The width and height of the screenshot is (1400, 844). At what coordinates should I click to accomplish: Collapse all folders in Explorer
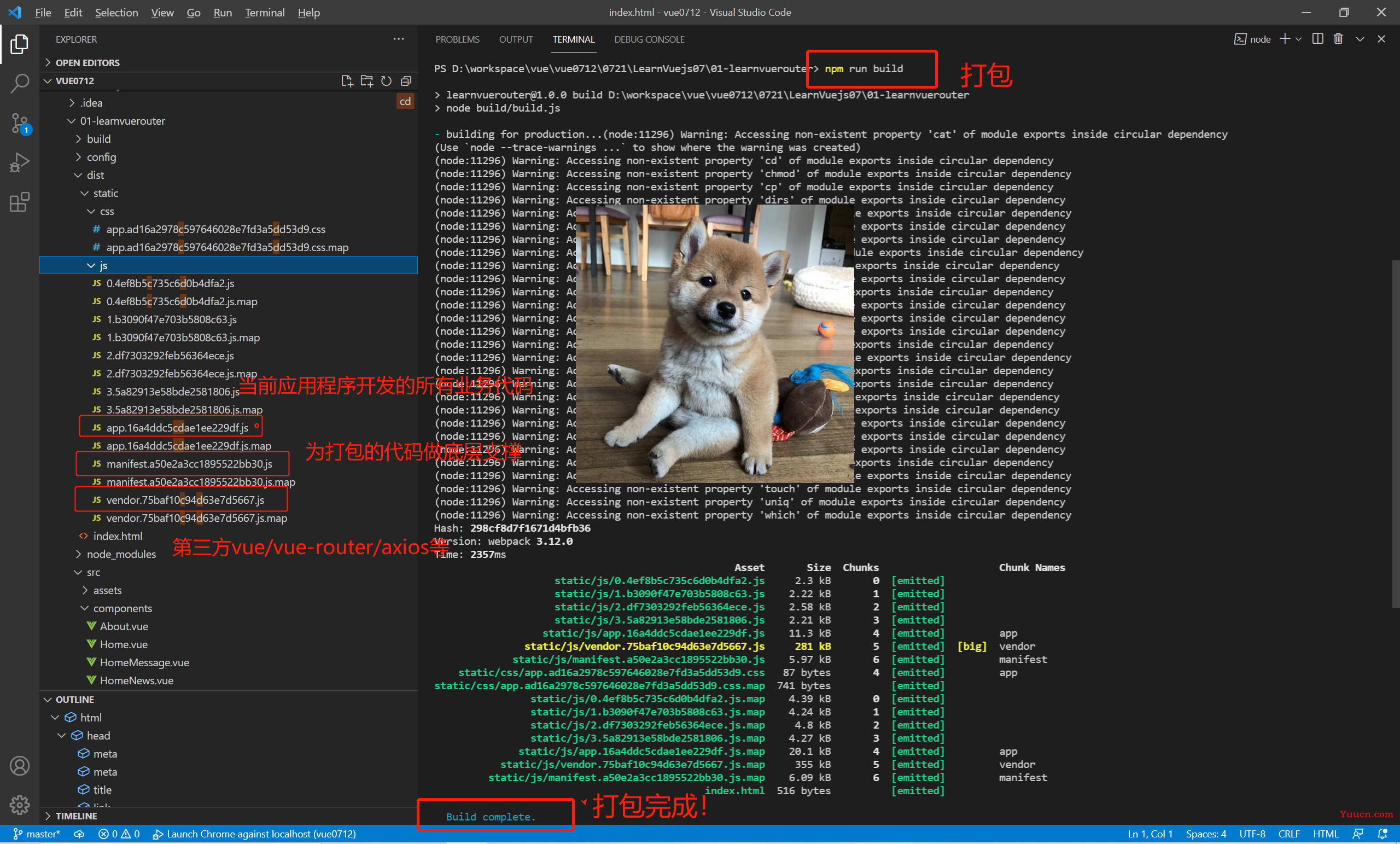(406, 81)
